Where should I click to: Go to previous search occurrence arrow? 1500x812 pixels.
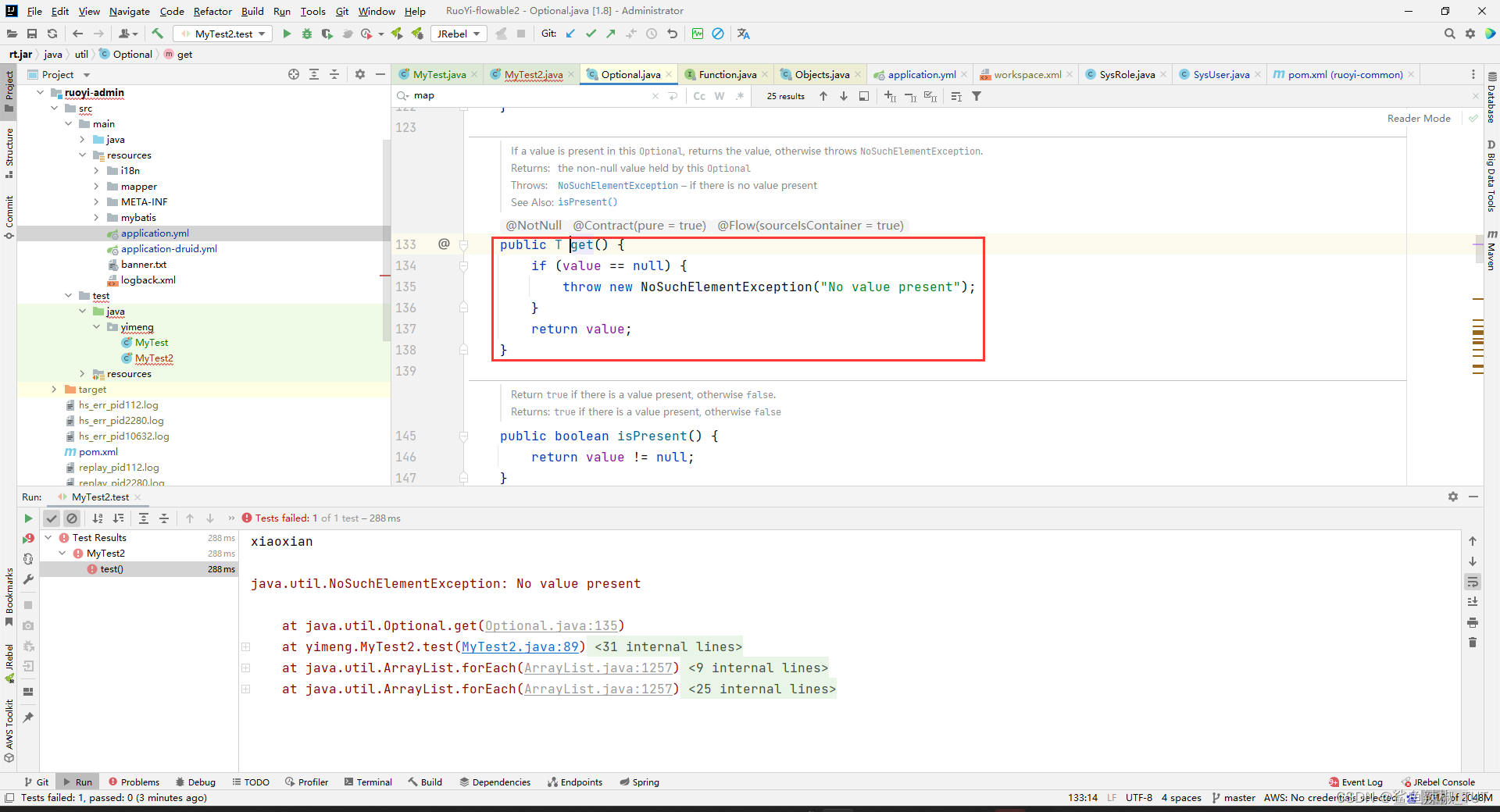823,96
